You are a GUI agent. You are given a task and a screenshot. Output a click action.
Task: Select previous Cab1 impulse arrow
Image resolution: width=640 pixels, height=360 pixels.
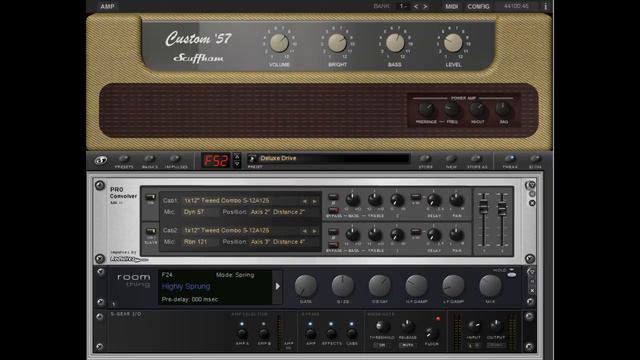click(x=304, y=201)
